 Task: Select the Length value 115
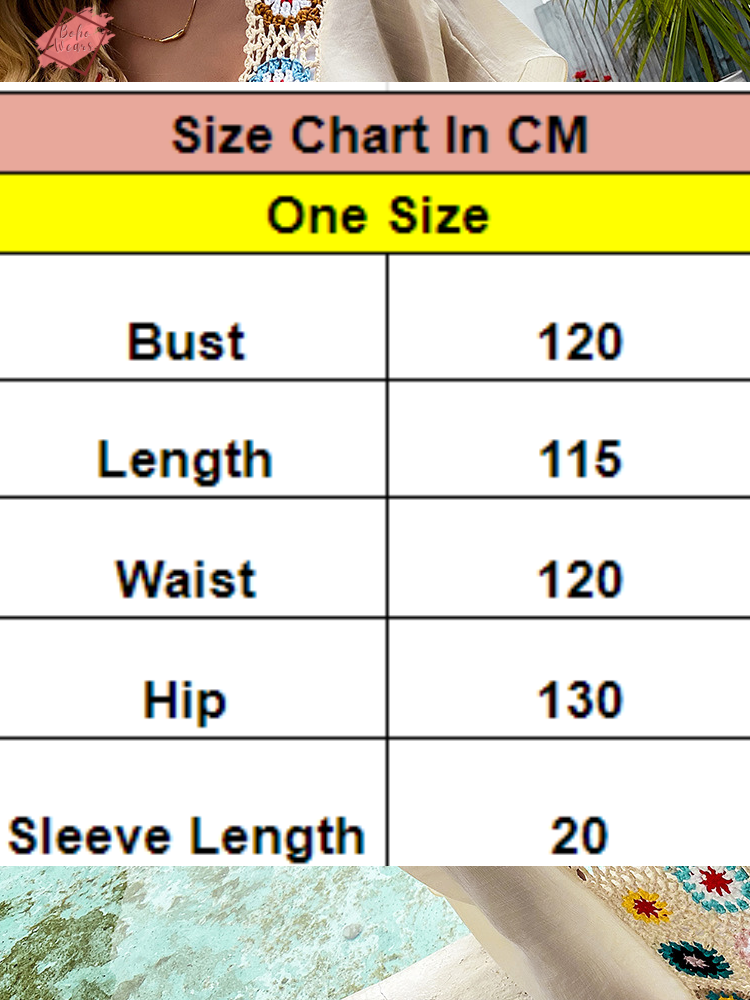coord(580,459)
